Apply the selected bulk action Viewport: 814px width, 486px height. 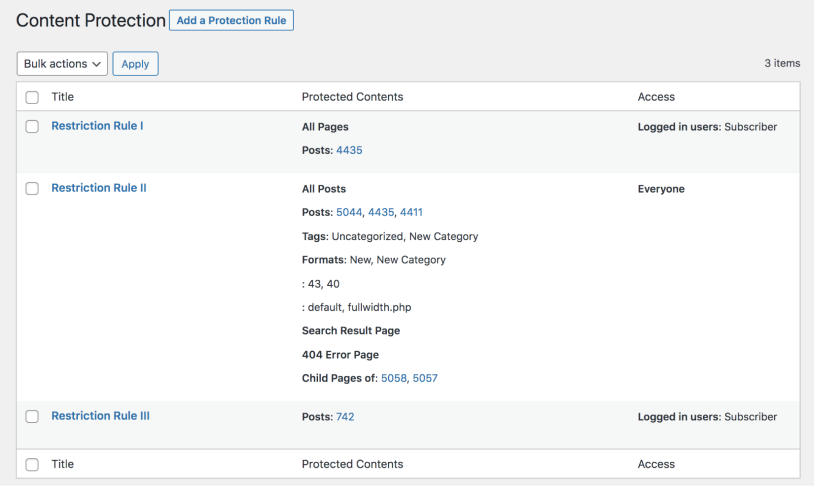click(x=135, y=63)
